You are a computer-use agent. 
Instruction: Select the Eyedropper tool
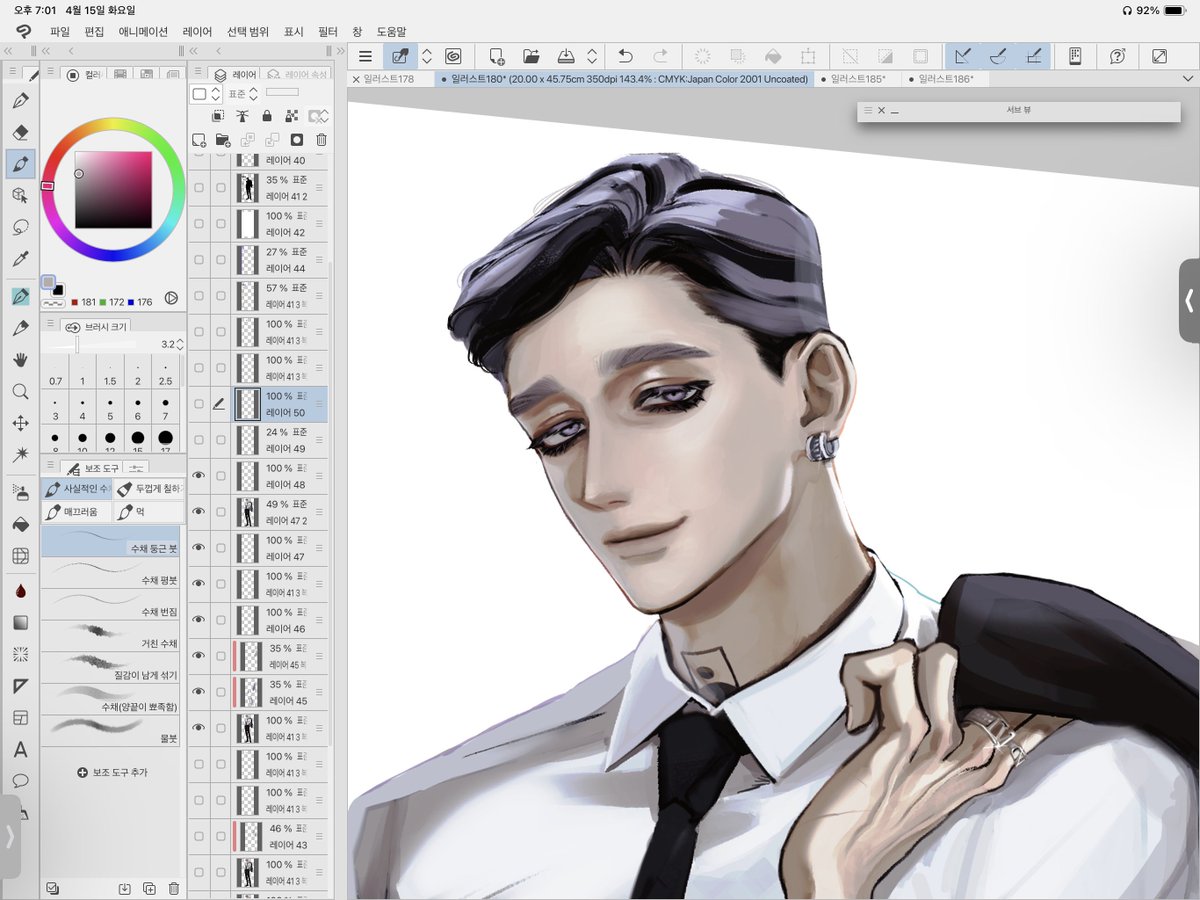pos(20,259)
